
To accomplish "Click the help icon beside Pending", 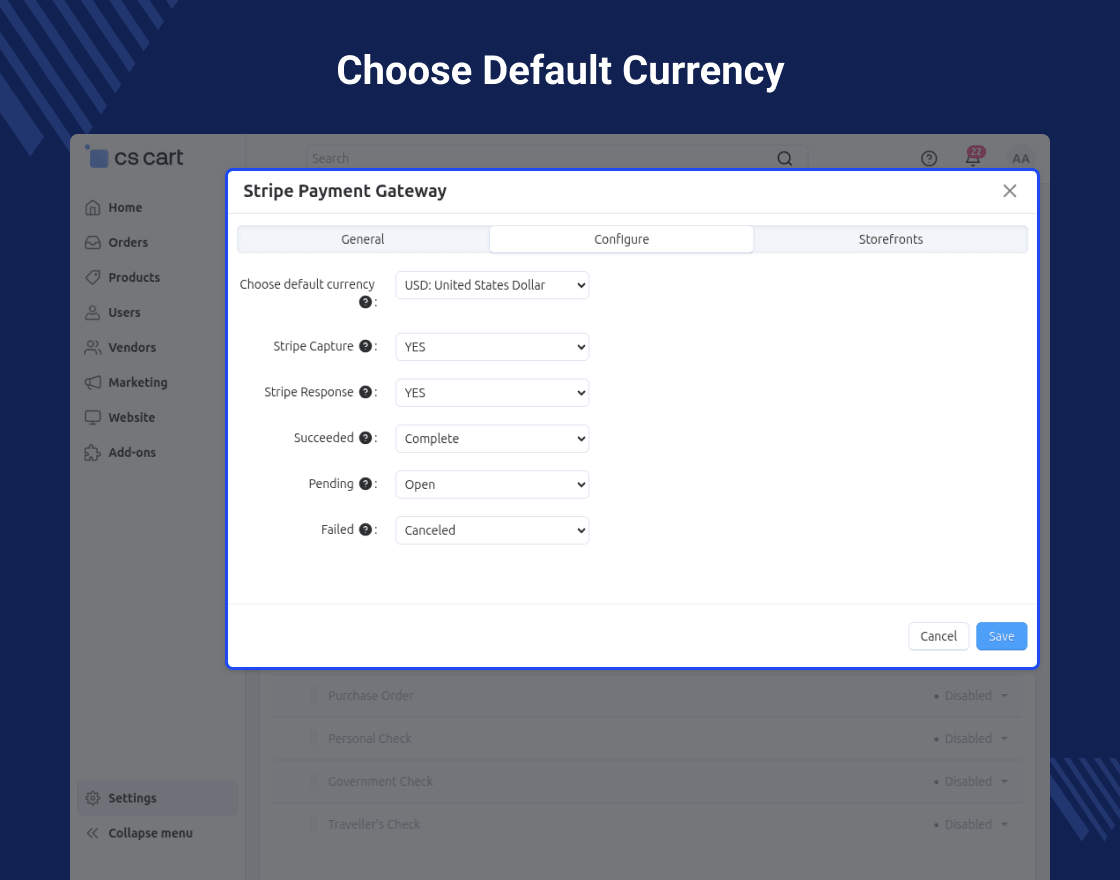I will [365, 484].
